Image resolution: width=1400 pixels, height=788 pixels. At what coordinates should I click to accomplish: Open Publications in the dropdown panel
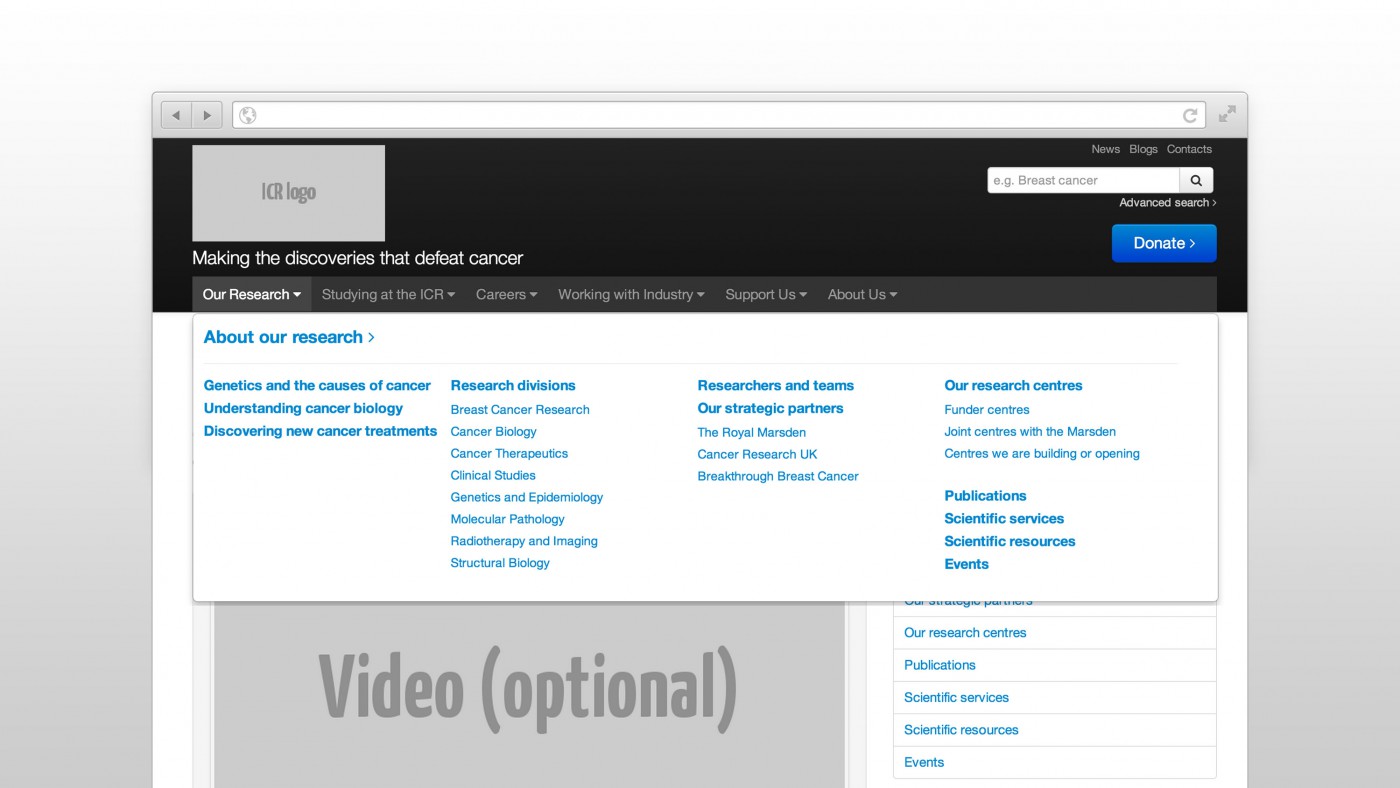[x=985, y=495]
